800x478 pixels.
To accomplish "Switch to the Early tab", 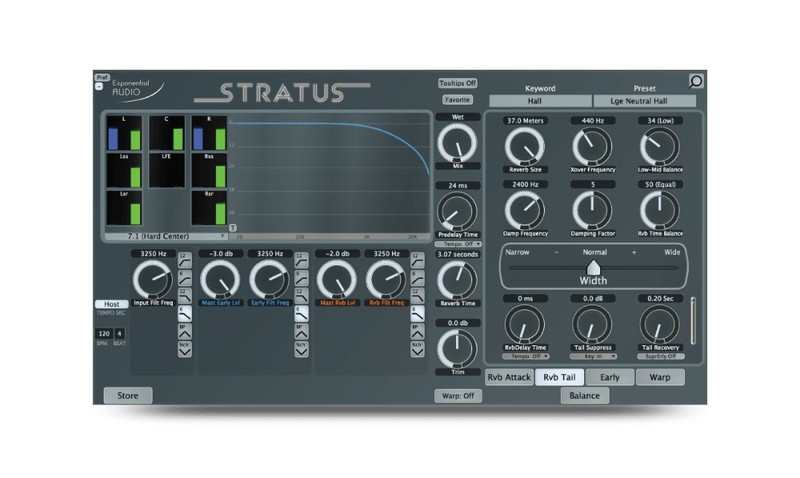I will [x=610, y=377].
